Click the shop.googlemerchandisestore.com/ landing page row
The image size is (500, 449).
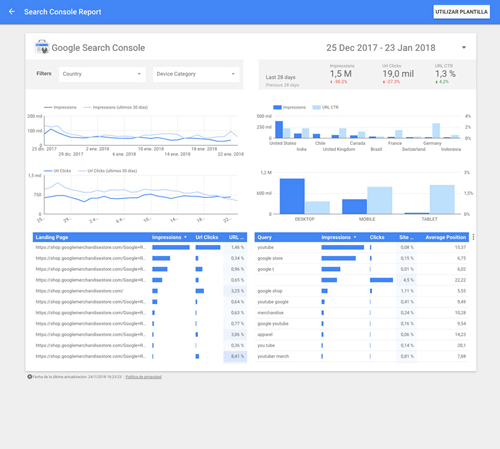pos(140,291)
